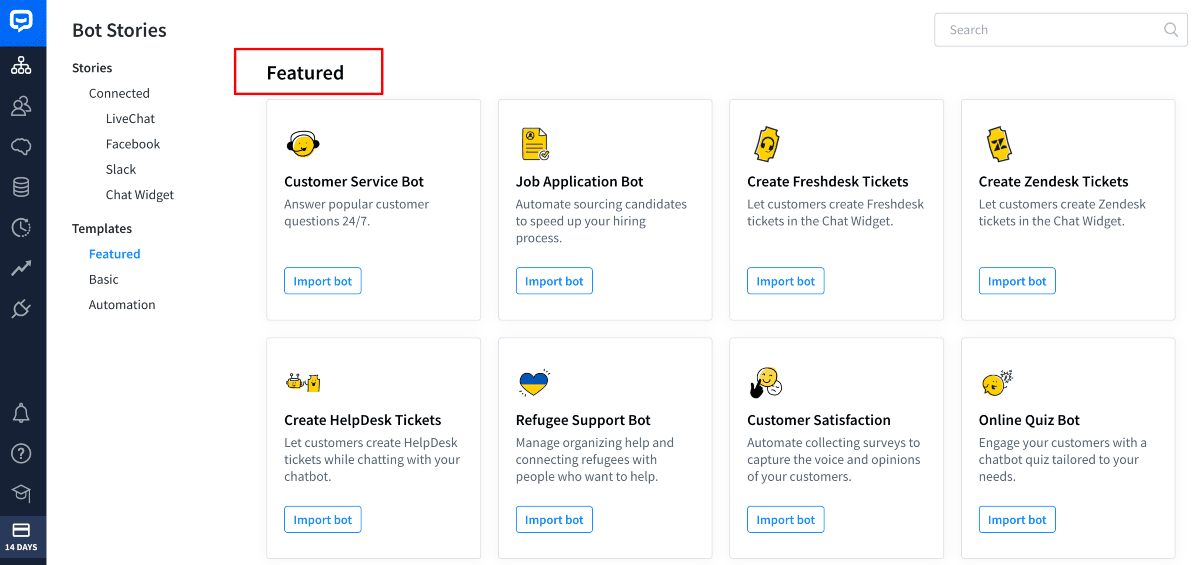Open the LiveChat connected stories
This screenshot has height=565, width=1200.
pos(130,119)
